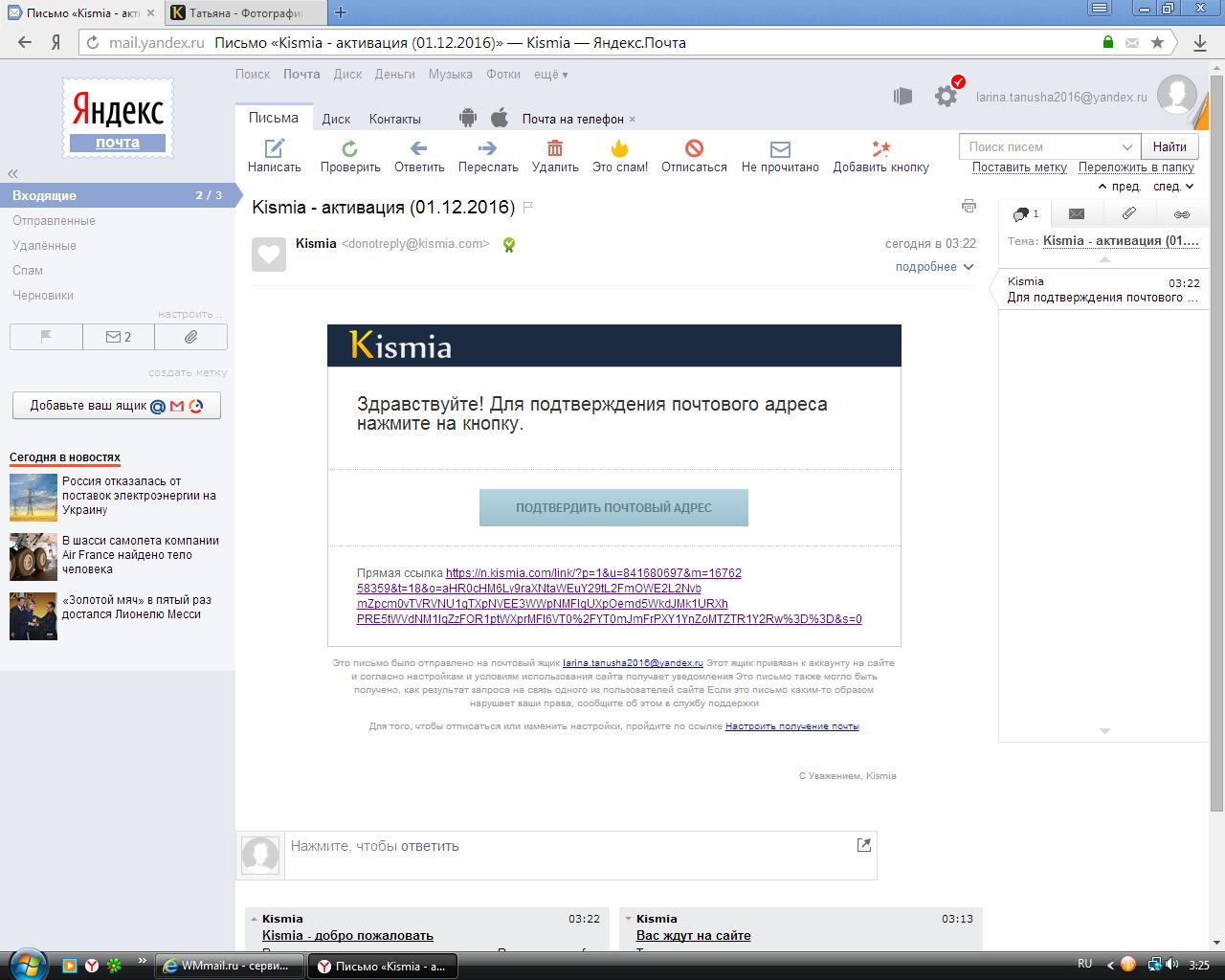Open reply in a new window icon

click(x=864, y=844)
